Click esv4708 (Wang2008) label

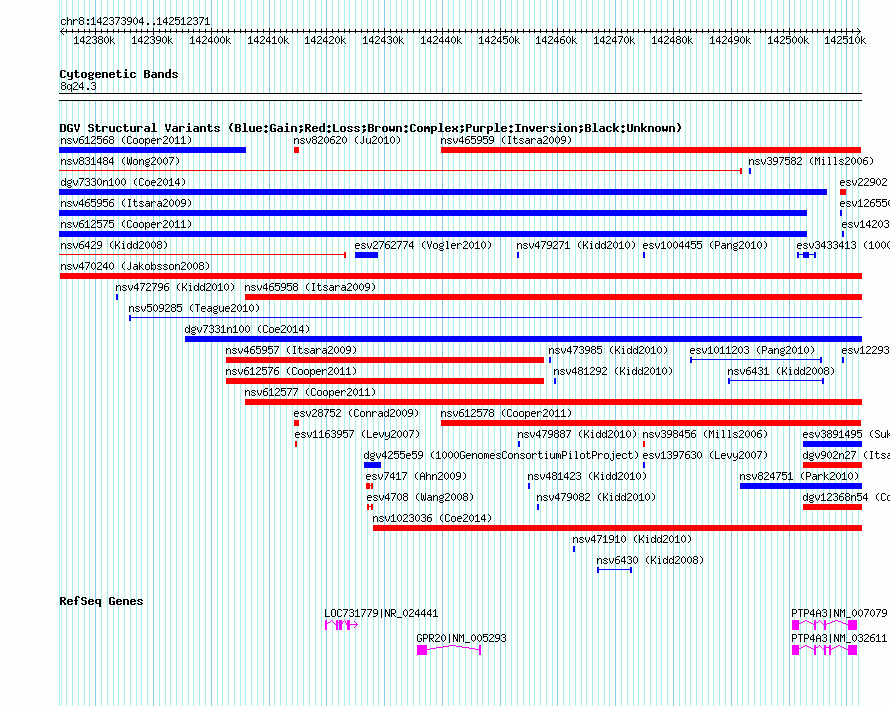[x=420, y=497]
